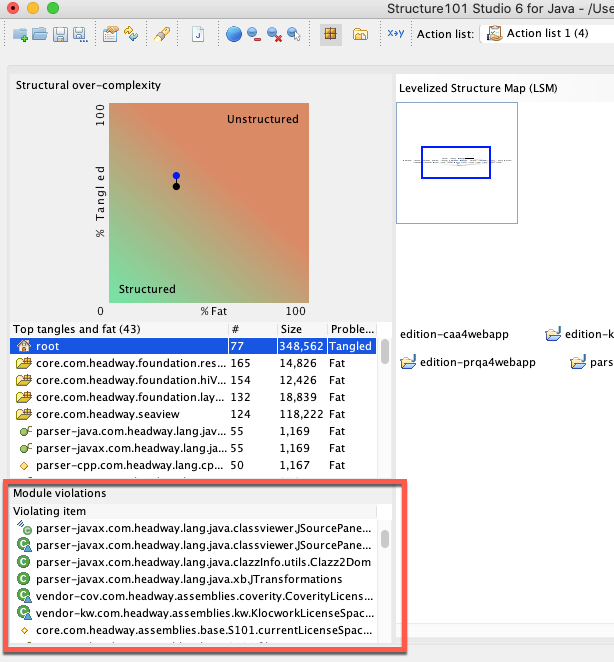Click the highlighter marker toolbar icon

coord(162,34)
